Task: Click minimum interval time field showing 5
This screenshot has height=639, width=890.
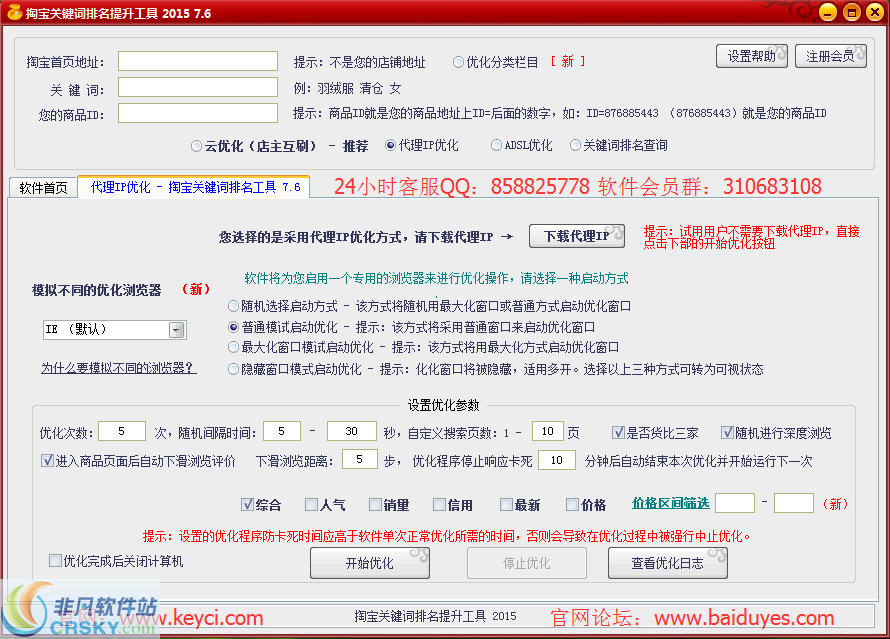Action: (x=282, y=431)
